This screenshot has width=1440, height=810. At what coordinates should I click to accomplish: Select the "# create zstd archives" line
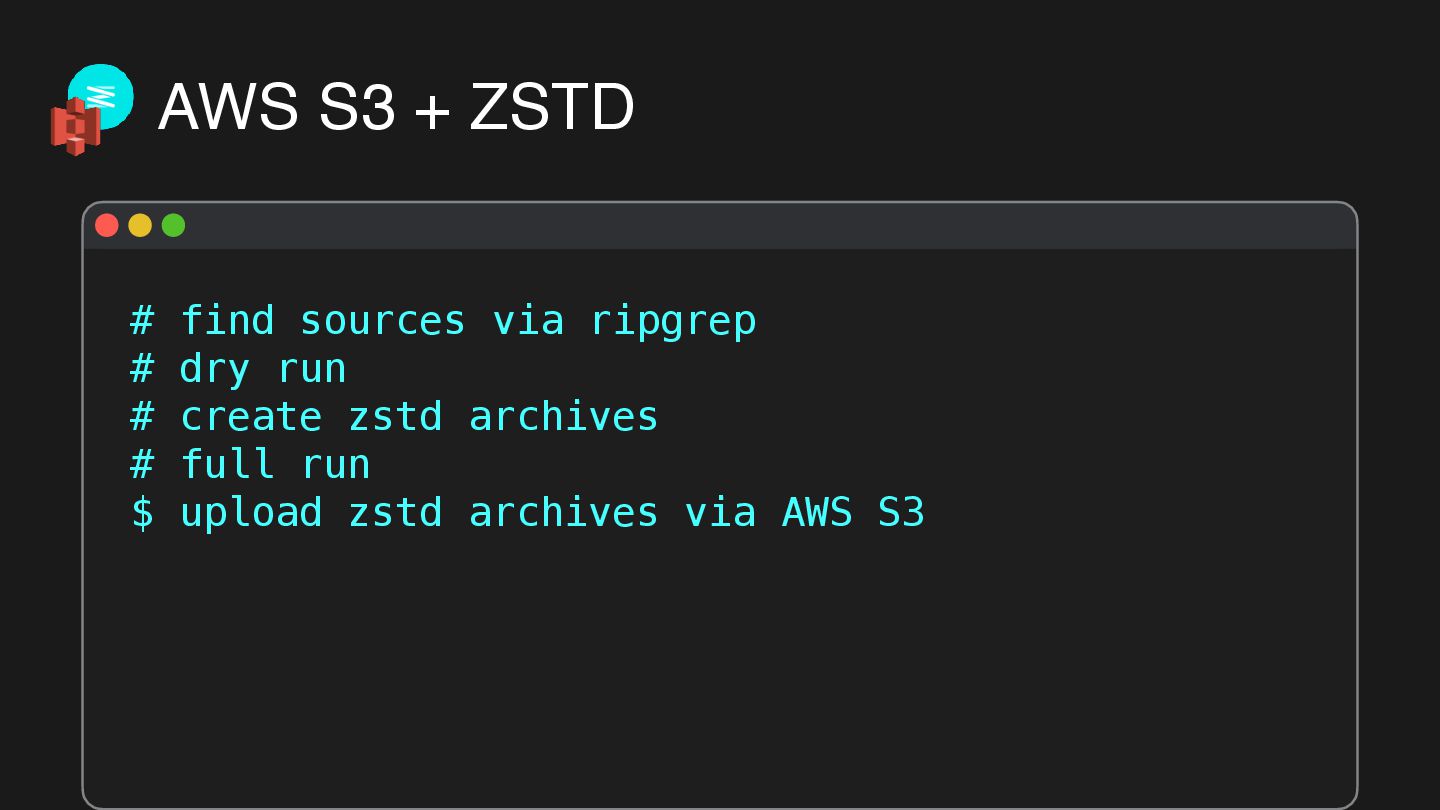click(394, 417)
